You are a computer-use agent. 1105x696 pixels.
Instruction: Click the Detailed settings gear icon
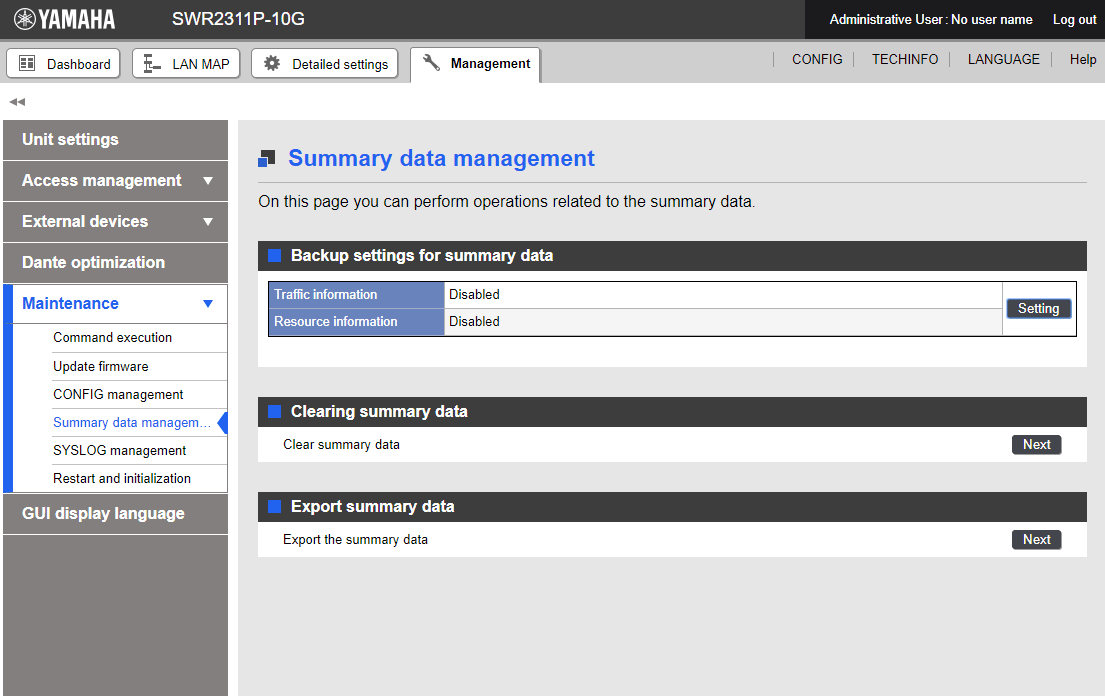point(272,64)
